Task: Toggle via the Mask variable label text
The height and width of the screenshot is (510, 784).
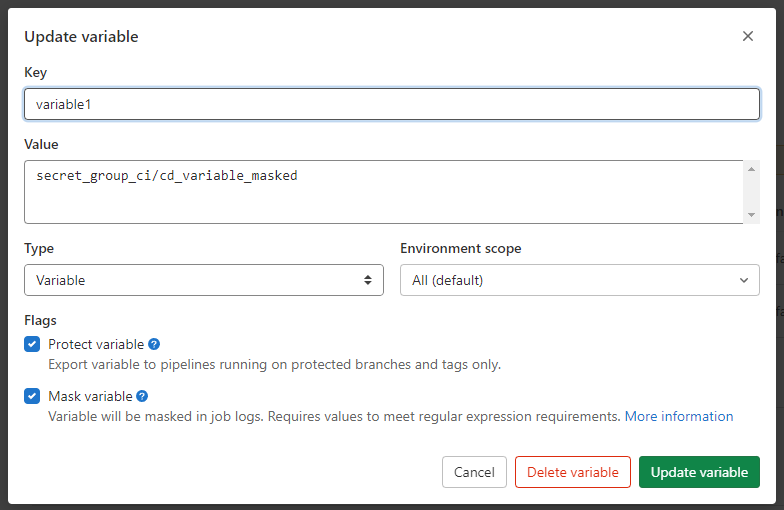Action: point(90,396)
